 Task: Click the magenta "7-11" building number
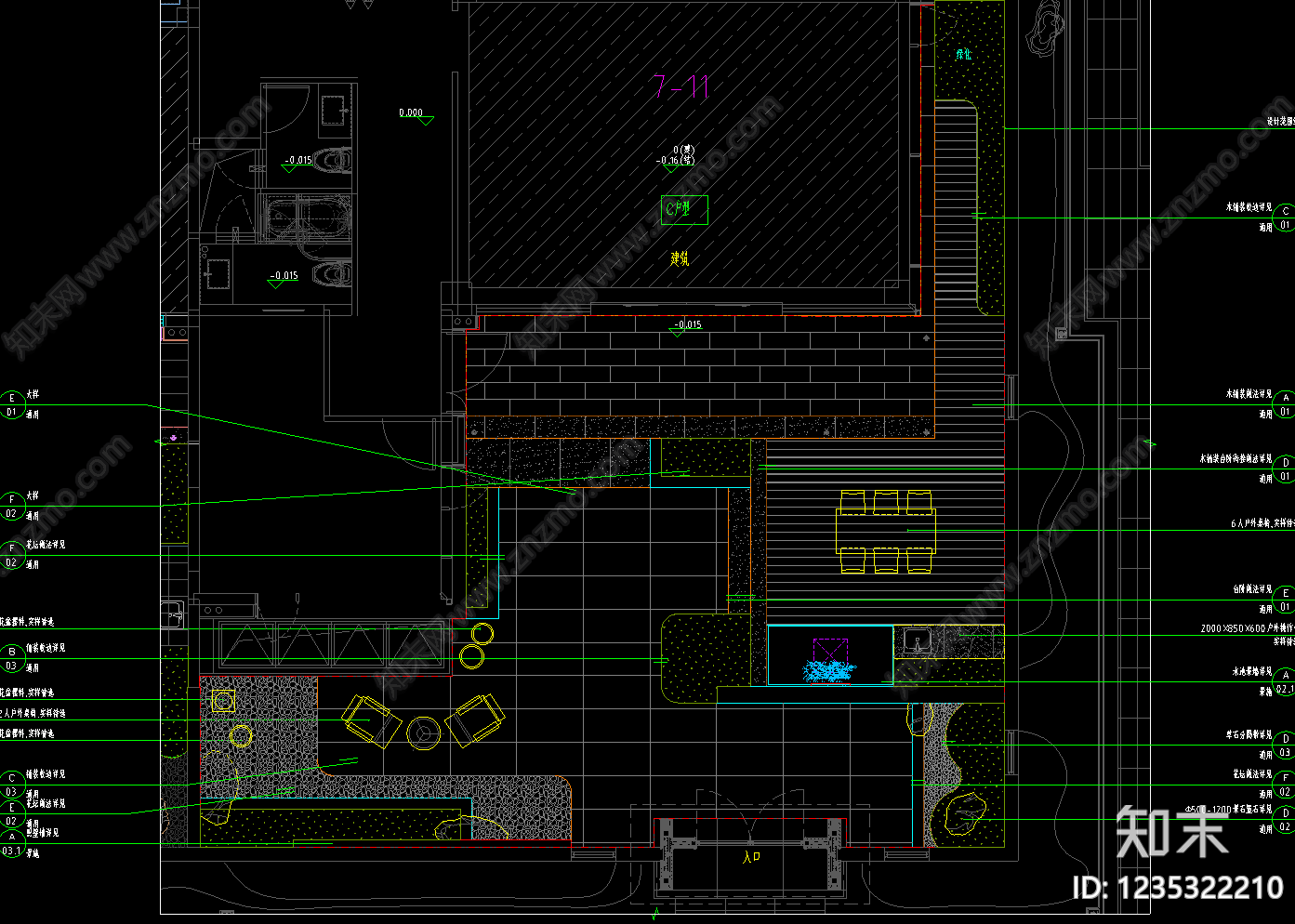click(x=681, y=87)
